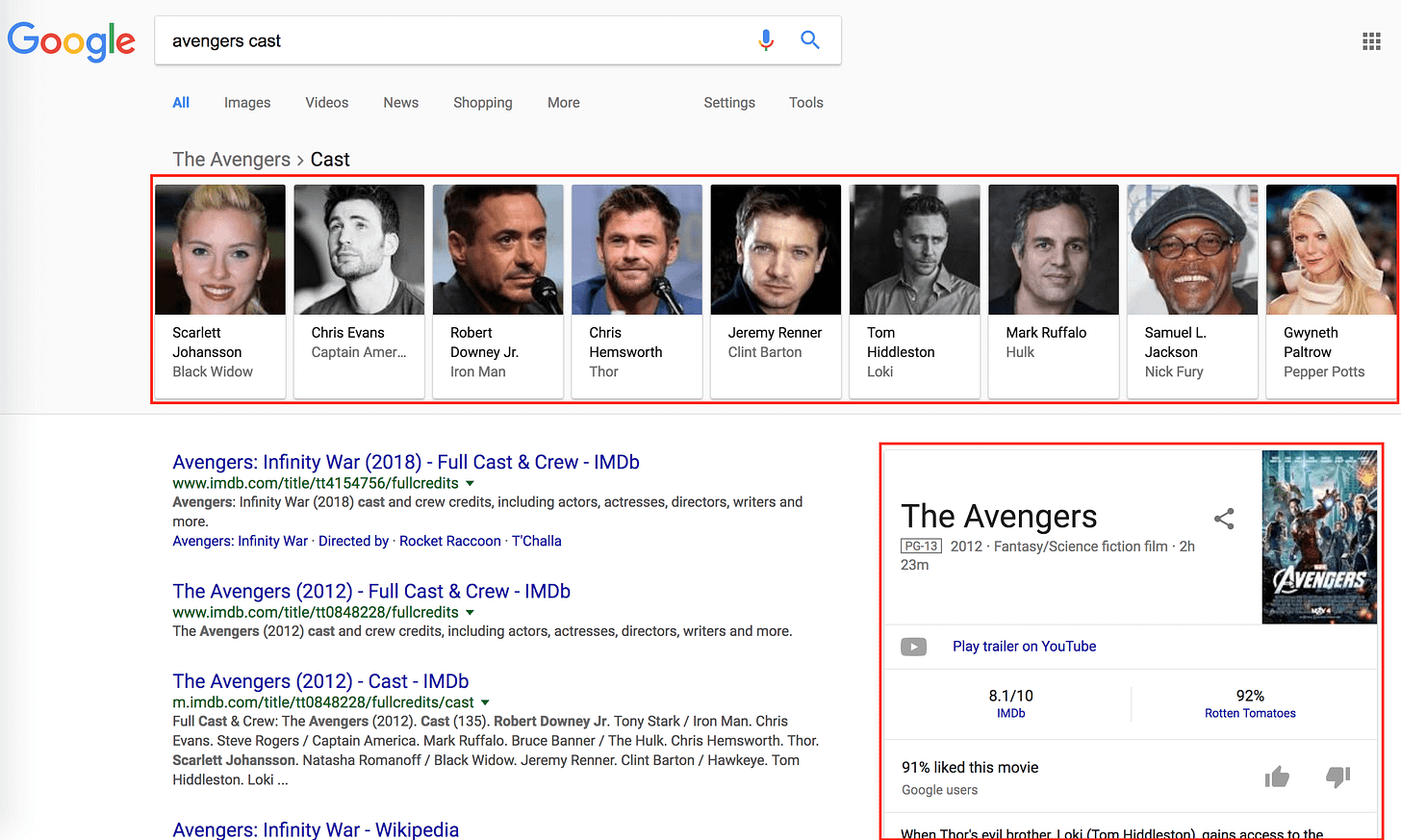Like the movie with thumbs up
Screen dimensions: 1401x840
1277,776
